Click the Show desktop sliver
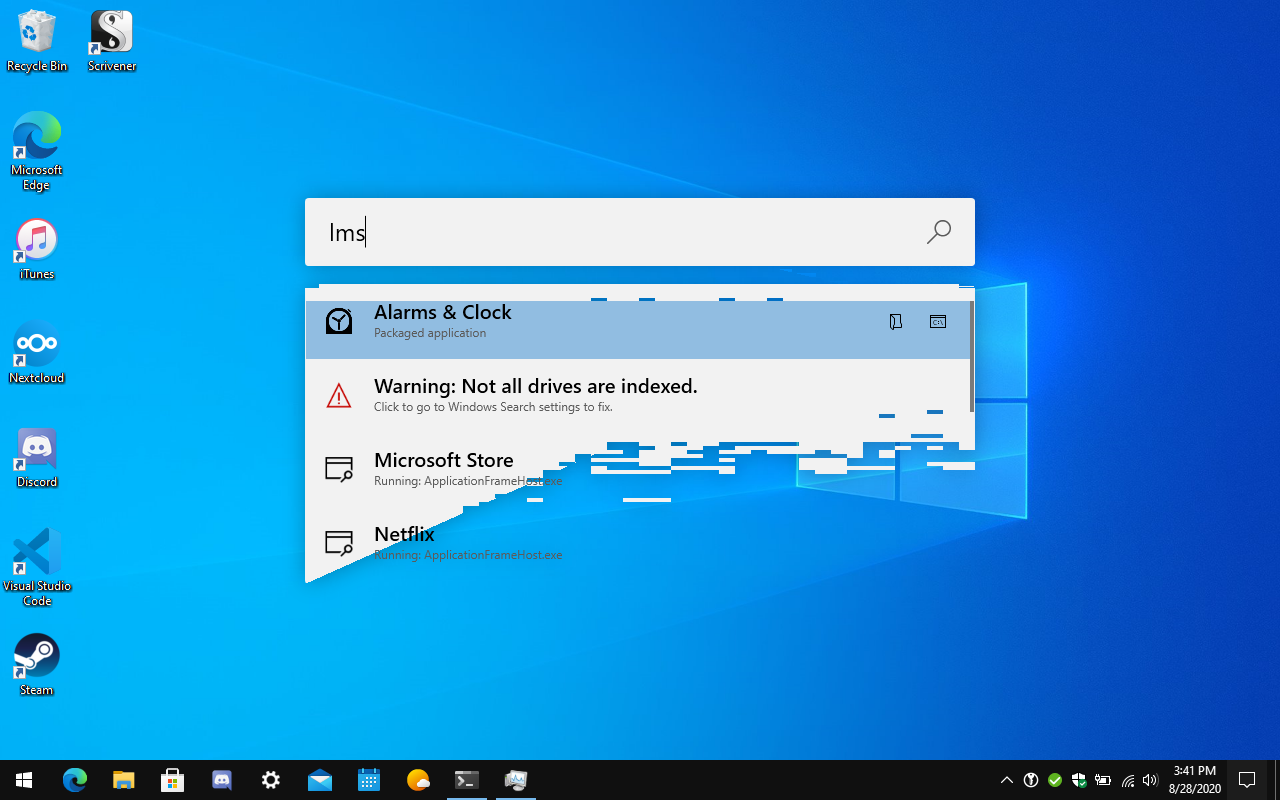 click(1276, 780)
